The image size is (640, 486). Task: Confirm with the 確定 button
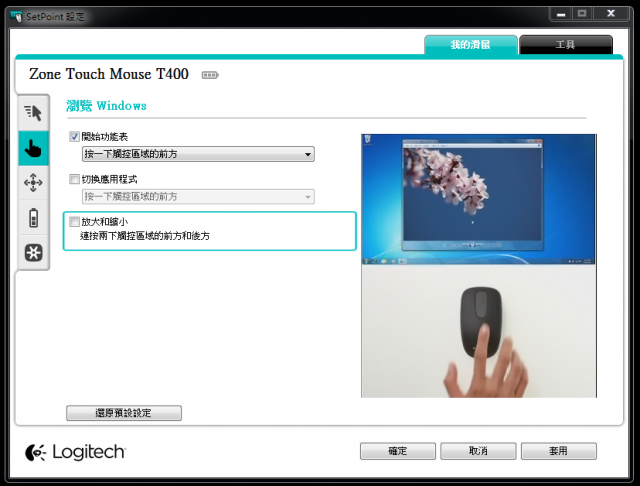click(398, 451)
